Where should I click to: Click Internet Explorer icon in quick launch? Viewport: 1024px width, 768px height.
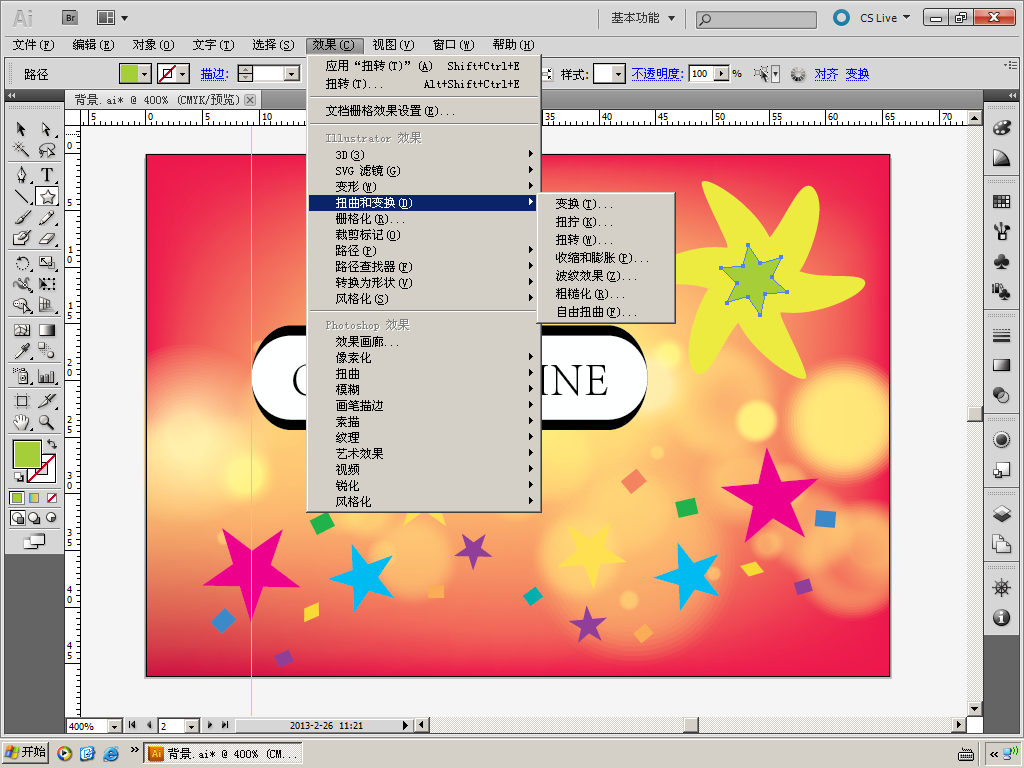coord(111,754)
